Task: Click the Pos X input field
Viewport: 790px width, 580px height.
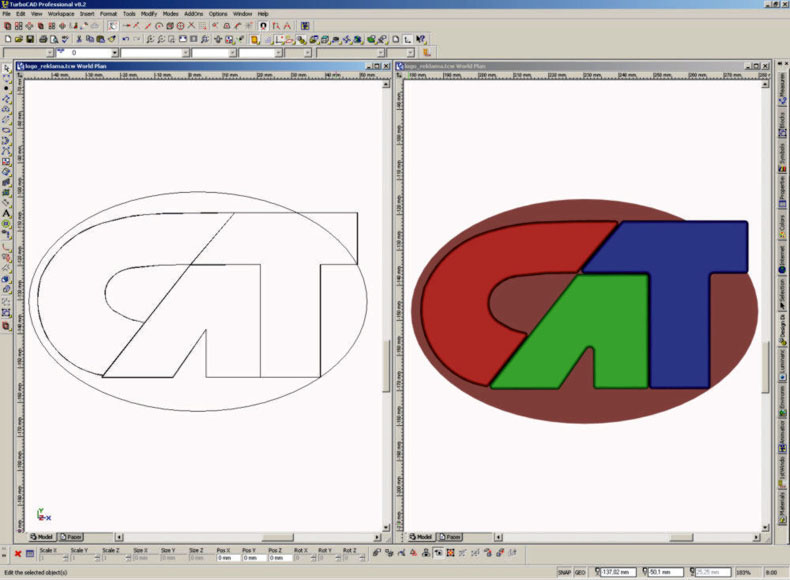Action: click(228, 558)
